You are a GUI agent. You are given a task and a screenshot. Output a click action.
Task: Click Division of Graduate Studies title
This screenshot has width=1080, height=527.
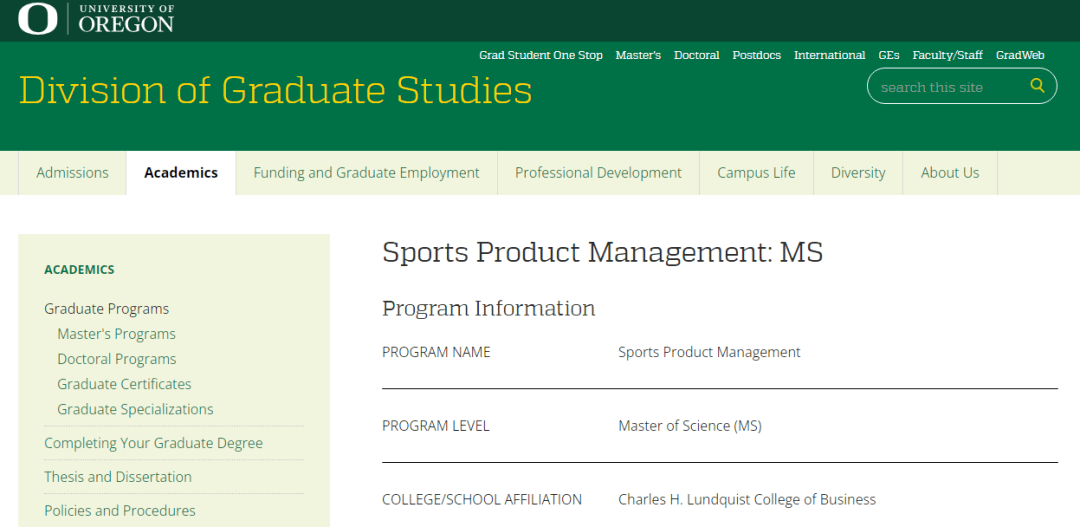click(x=276, y=90)
